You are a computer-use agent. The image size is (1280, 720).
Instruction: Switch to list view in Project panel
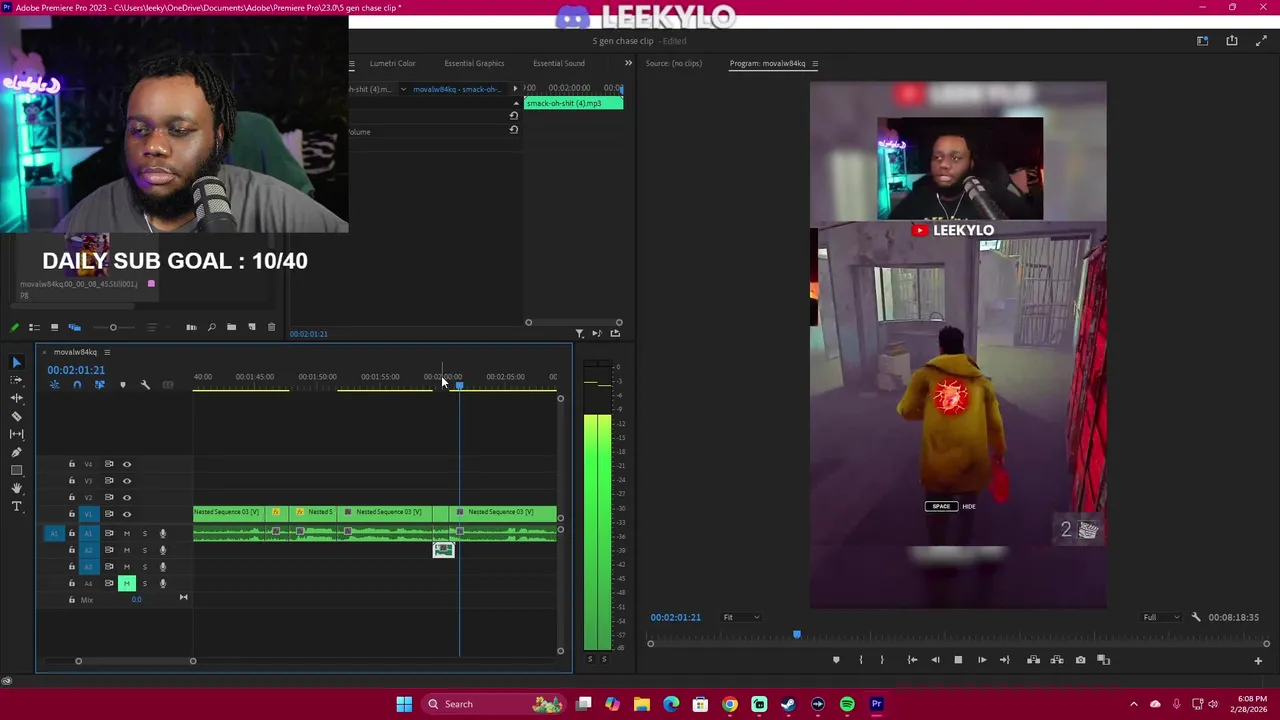coord(34,327)
